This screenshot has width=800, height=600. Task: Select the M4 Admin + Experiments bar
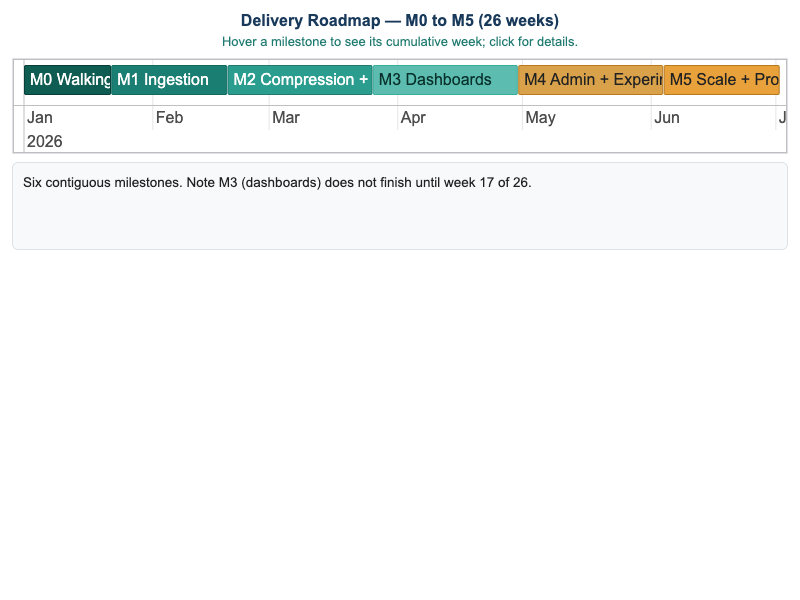(591, 80)
